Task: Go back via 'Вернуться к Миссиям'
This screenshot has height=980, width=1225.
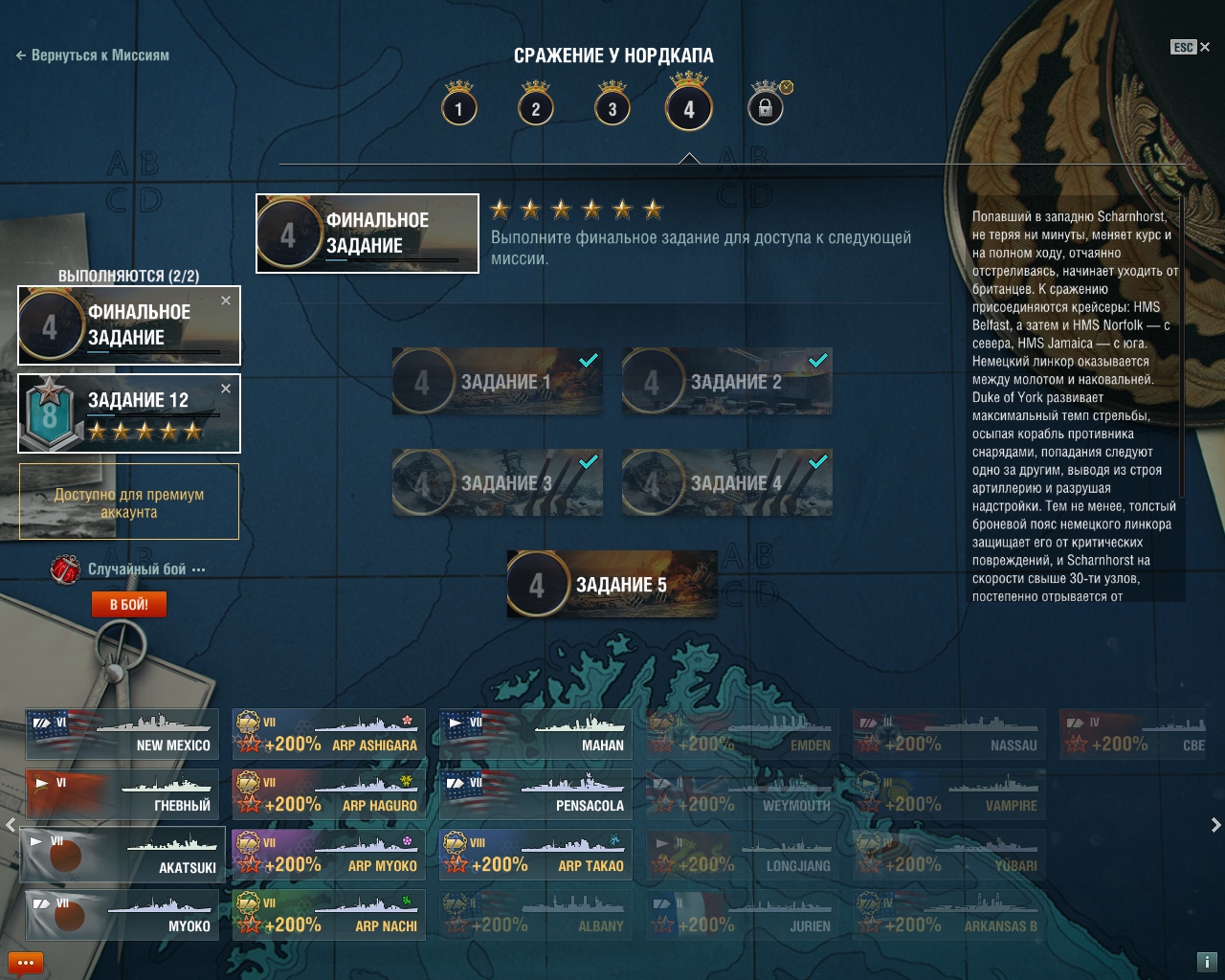Action: coord(92,56)
